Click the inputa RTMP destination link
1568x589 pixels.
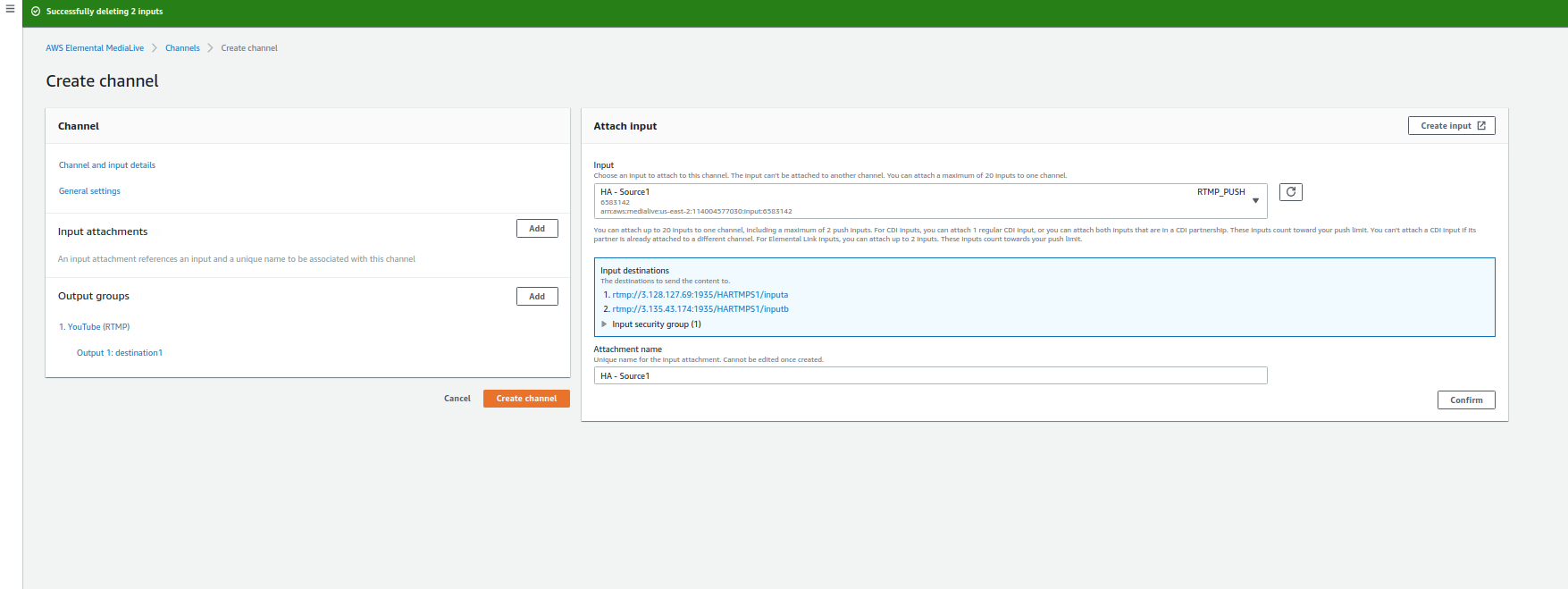point(700,295)
